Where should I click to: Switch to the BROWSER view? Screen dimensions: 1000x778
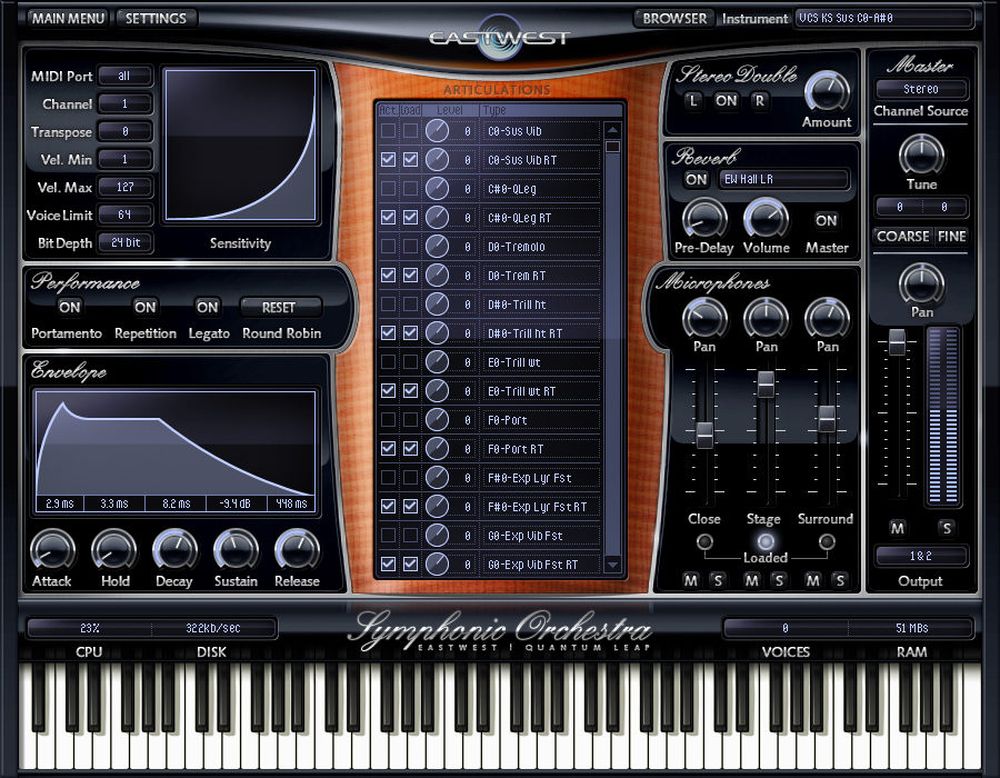(673, 17)
